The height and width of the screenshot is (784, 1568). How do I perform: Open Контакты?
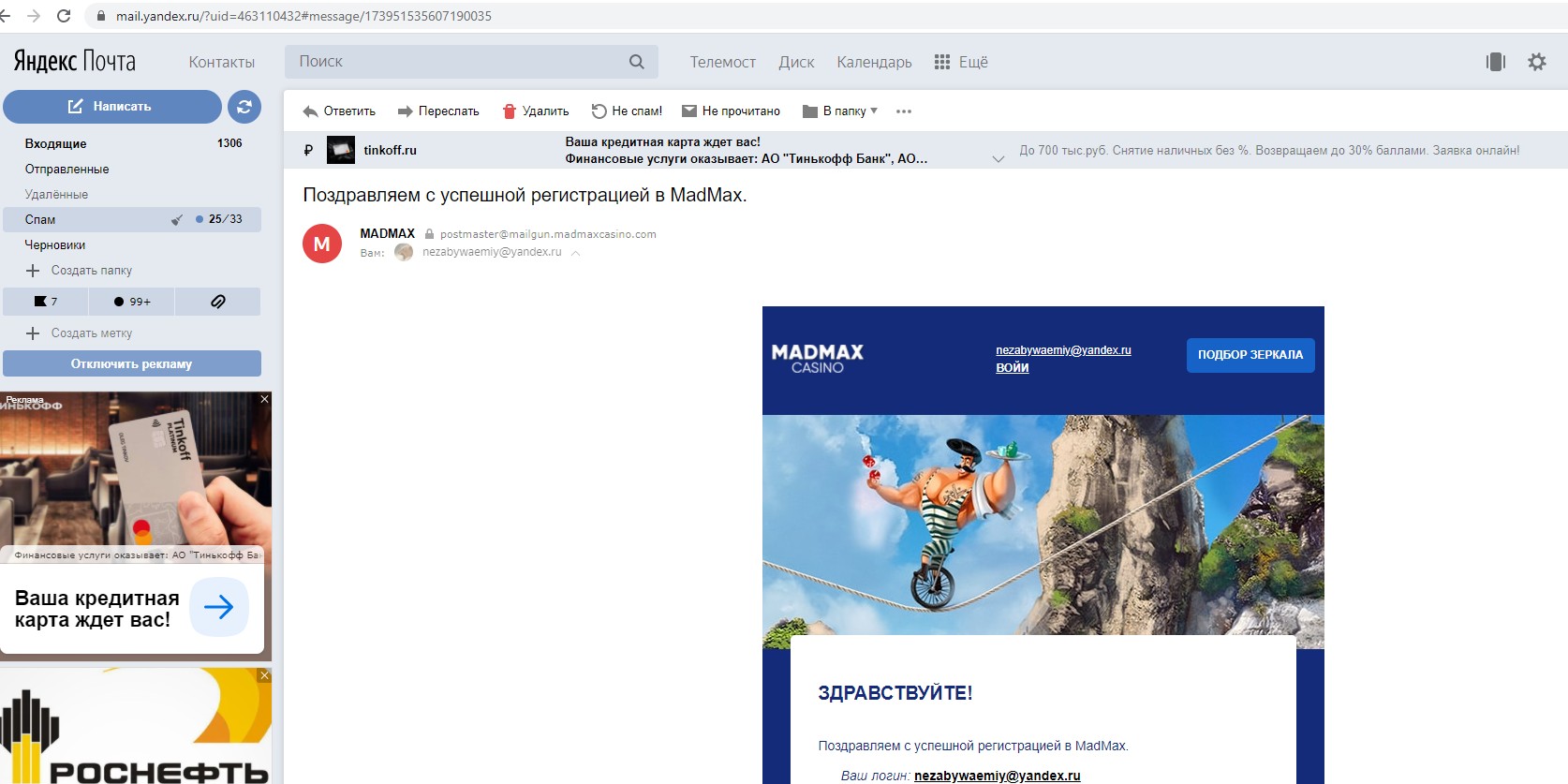tap(222, 62)
